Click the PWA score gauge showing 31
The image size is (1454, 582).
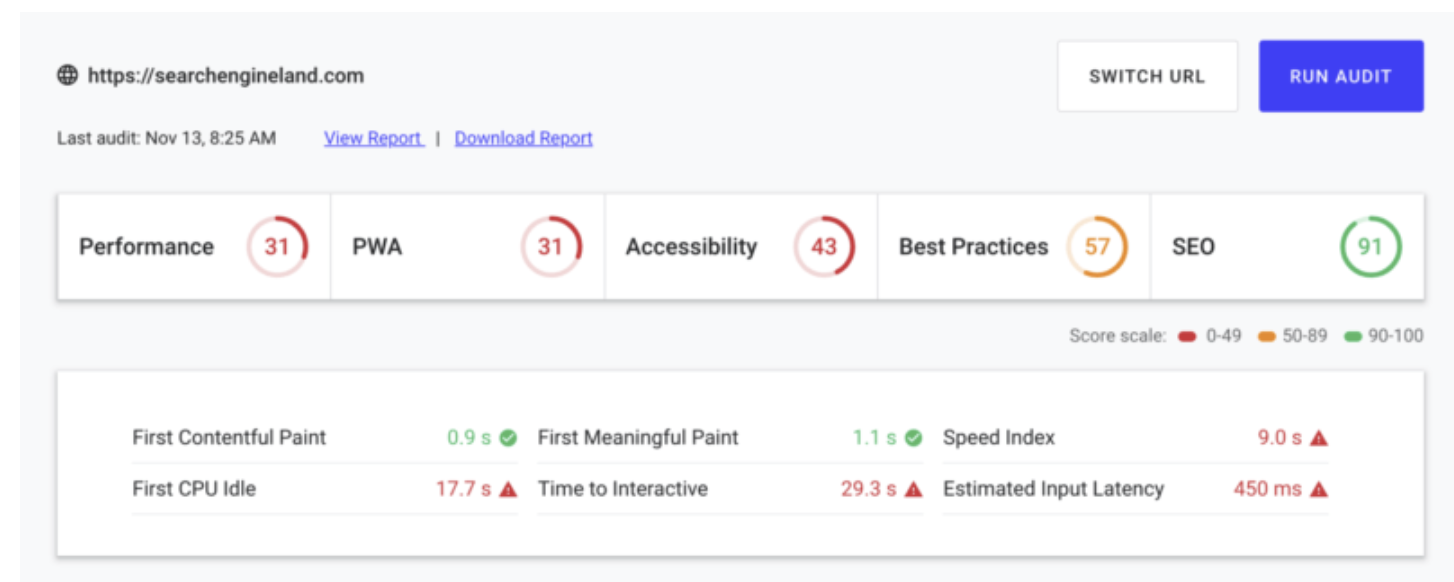point(551,246)
